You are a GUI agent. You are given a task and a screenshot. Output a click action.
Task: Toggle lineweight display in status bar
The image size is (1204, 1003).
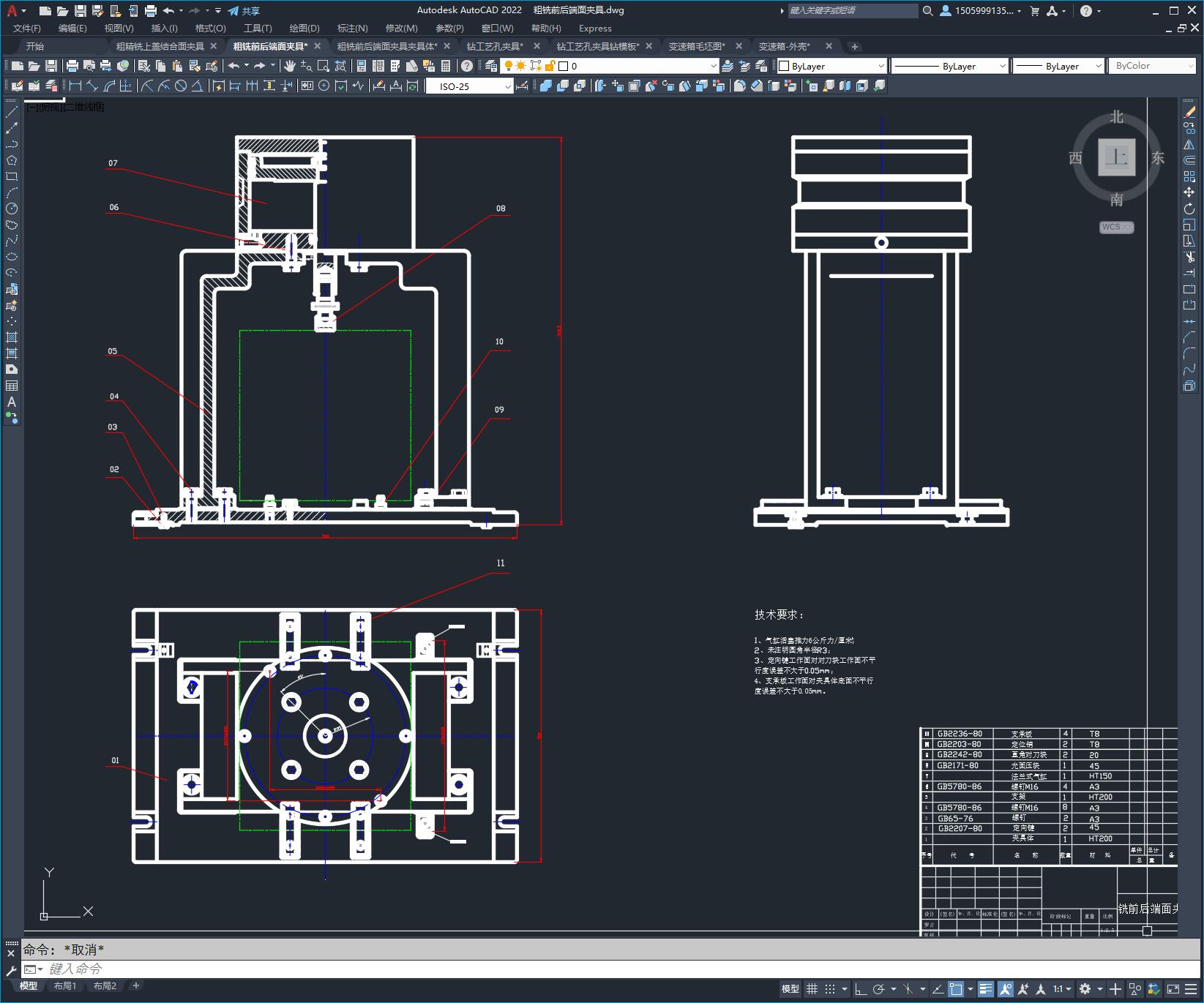point(985,989)
